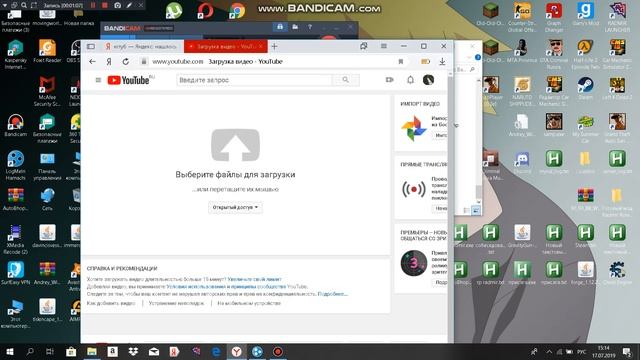This screenshot has height=360, width=640.
Task: Click the Bandicam red record taskbar icon
Action: (278, 351)
